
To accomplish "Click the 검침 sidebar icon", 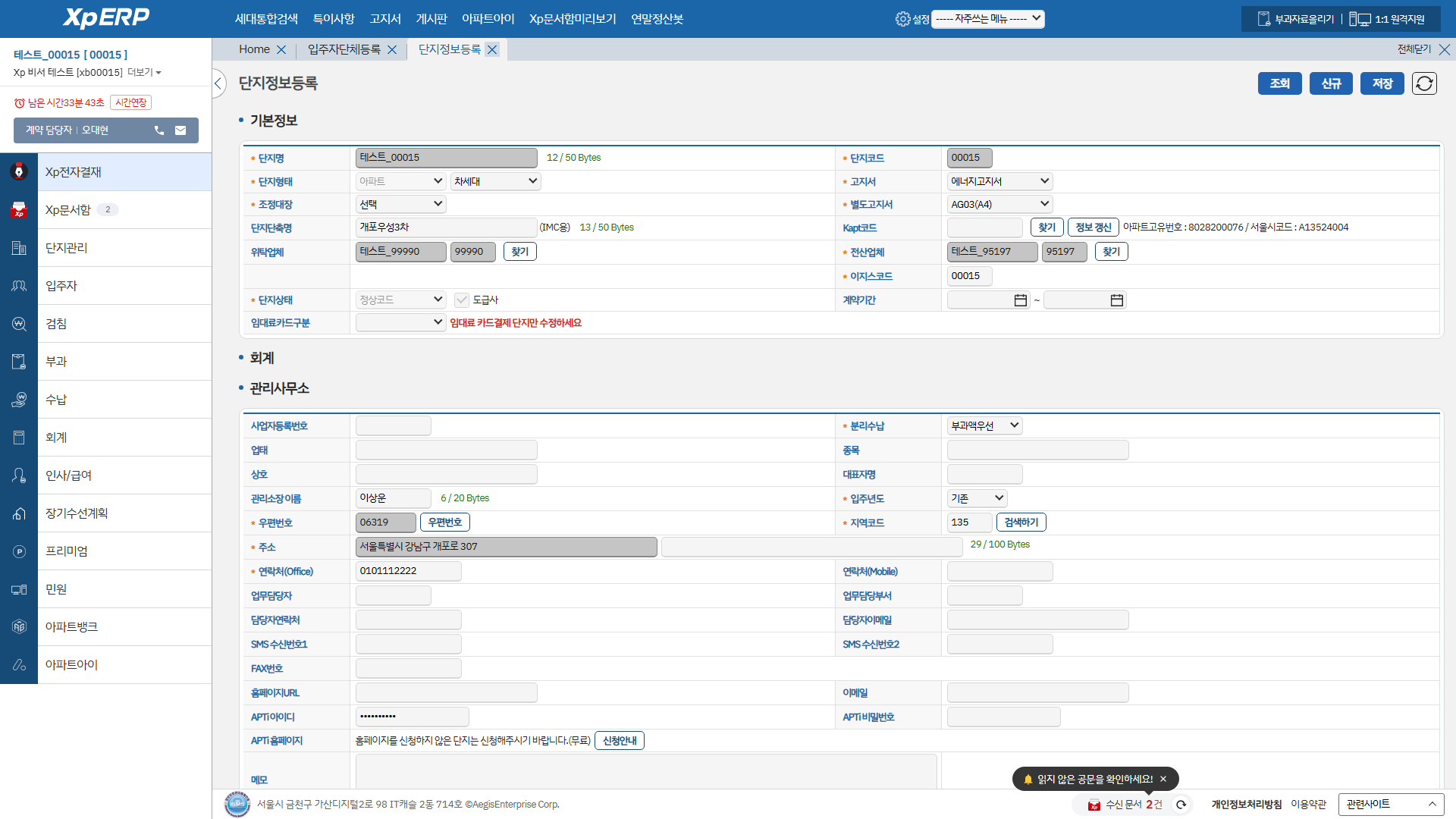I will click(x=19, y=324).
